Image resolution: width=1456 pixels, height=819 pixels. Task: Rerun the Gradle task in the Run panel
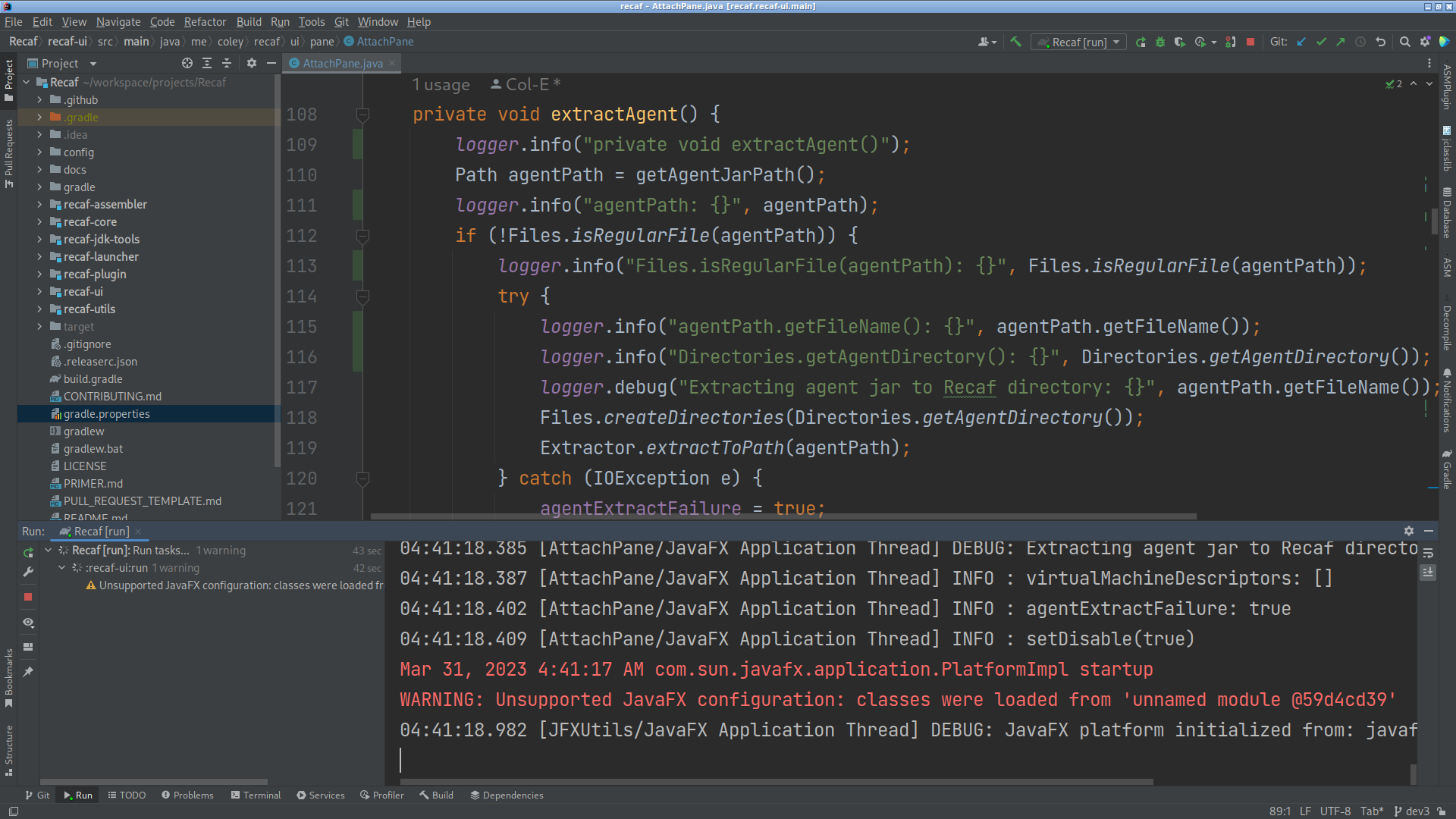pos(28,553)
